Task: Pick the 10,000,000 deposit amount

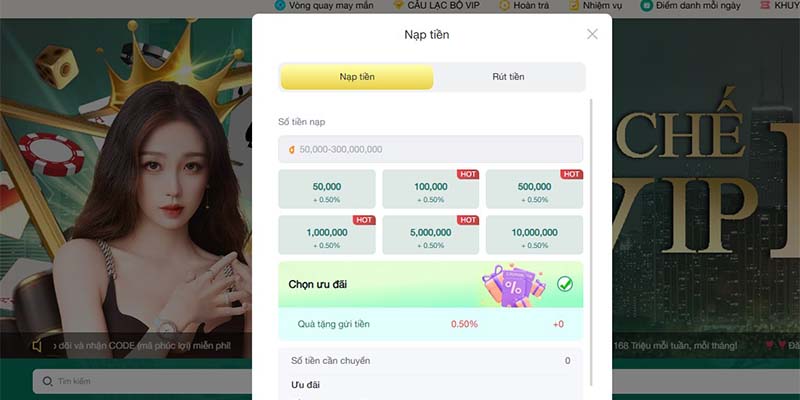Action: (x=534, y=235)
